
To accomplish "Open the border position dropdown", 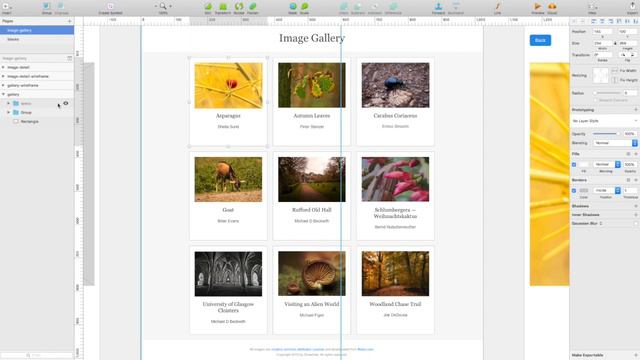I will (607, 191).
